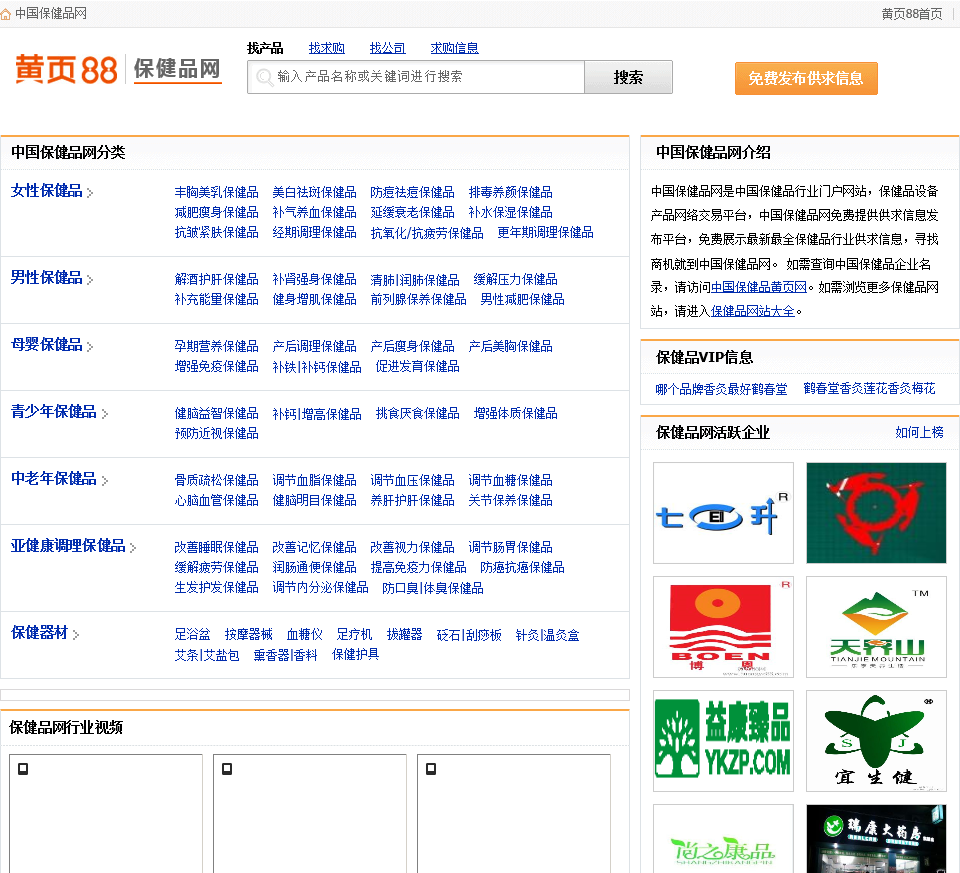Open the 益康臻品 YKZP.COM logo
The height and width of the screenshot is (873, 960).
click(x=723, y=741)
